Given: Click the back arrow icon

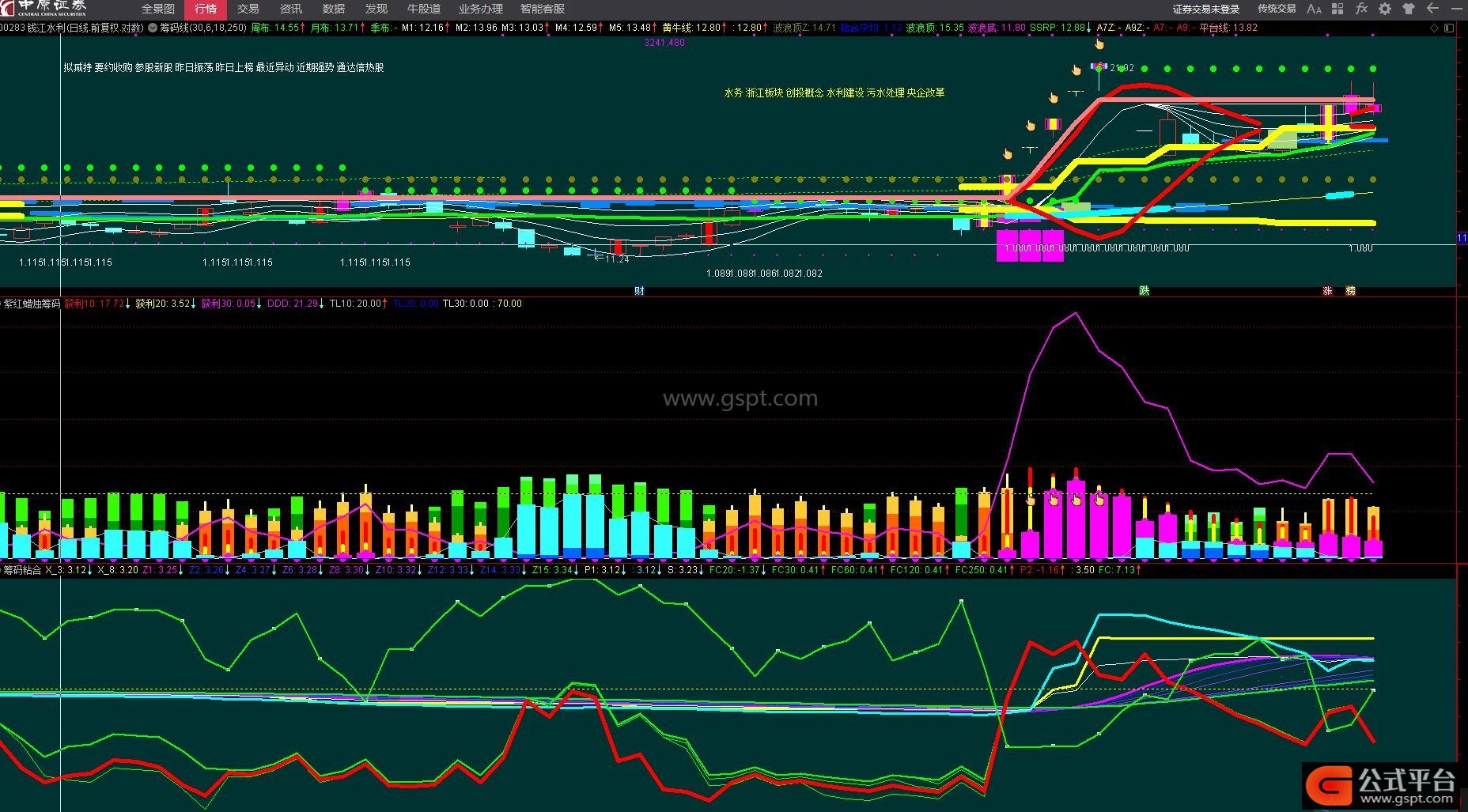Looking at the screenshot, I should tap(1433, 9).
